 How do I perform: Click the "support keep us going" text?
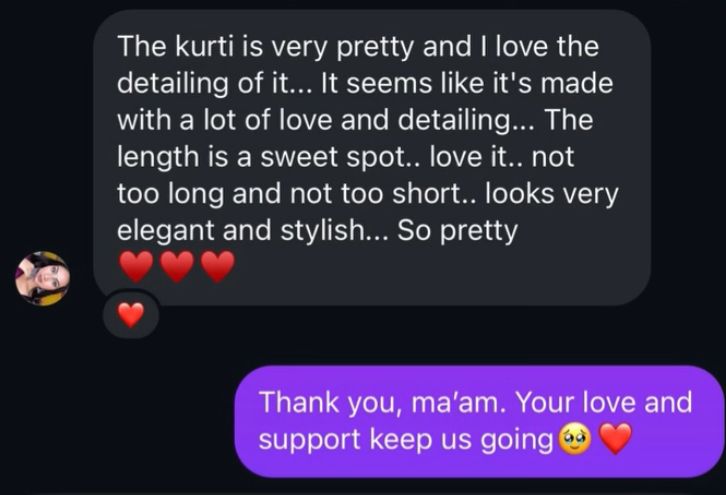pos(406,439)
